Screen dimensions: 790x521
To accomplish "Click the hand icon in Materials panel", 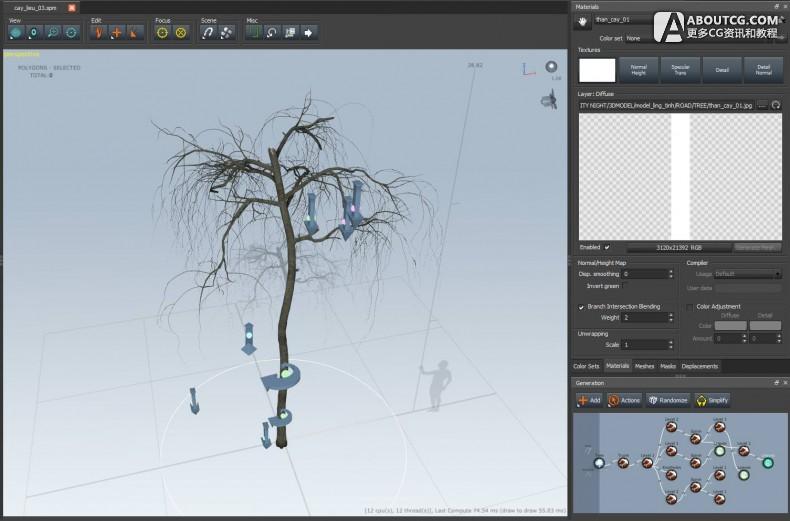I will point(581,20).
